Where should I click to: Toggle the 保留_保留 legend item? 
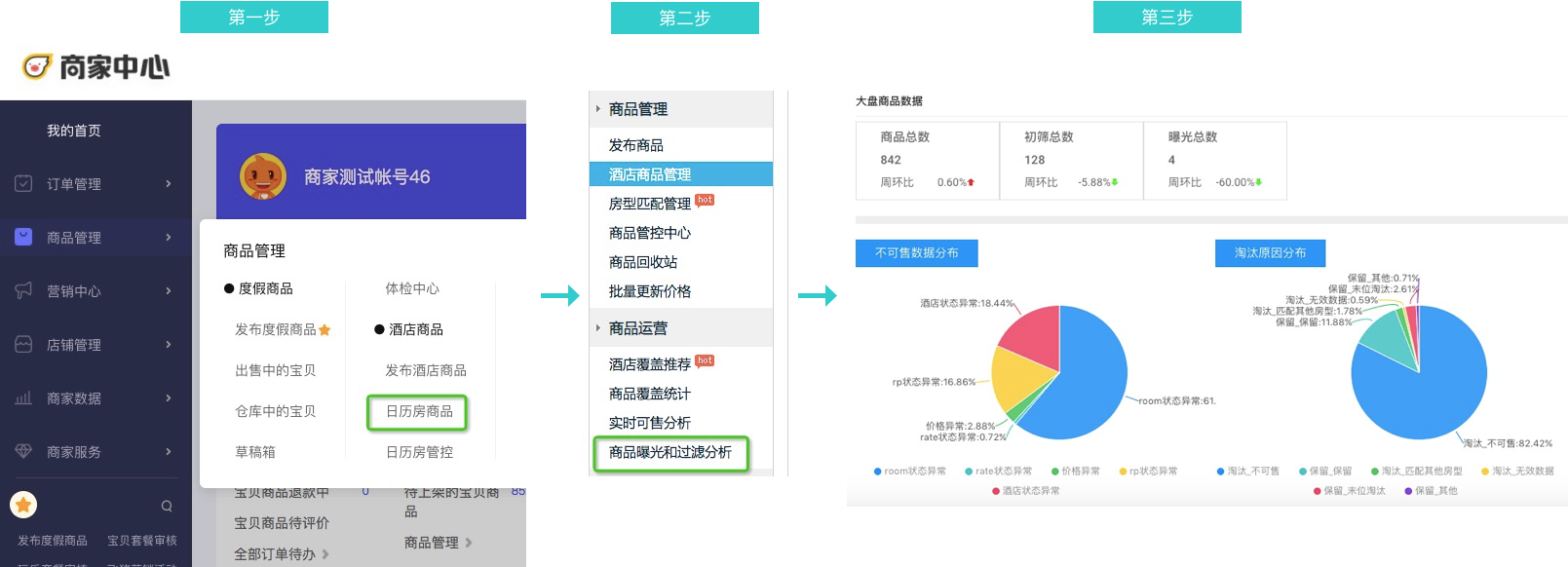(1325, 471)
